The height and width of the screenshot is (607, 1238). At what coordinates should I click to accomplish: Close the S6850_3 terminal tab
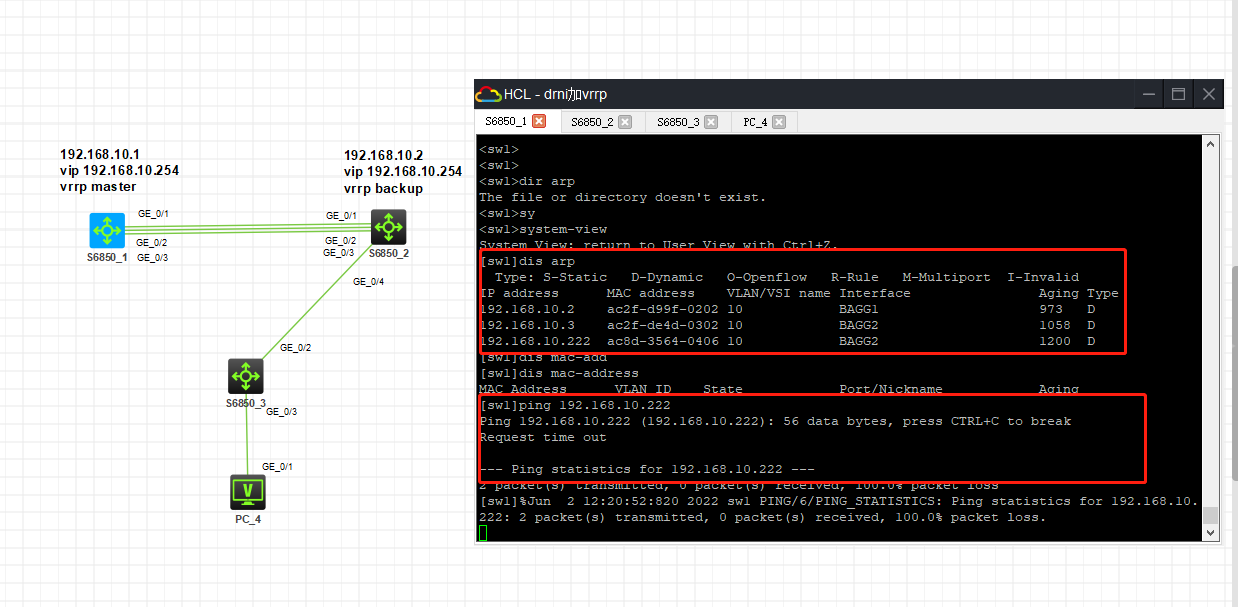tap(711, 122)
